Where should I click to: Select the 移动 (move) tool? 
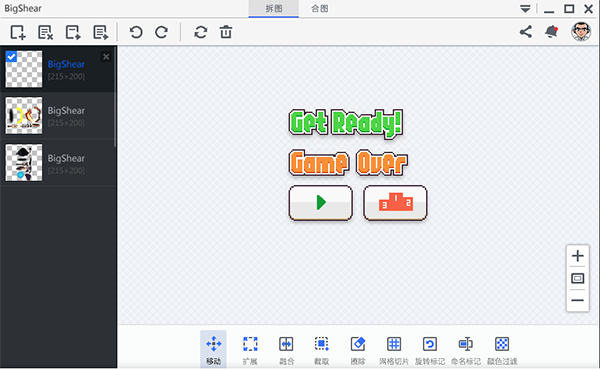point(214,349)
